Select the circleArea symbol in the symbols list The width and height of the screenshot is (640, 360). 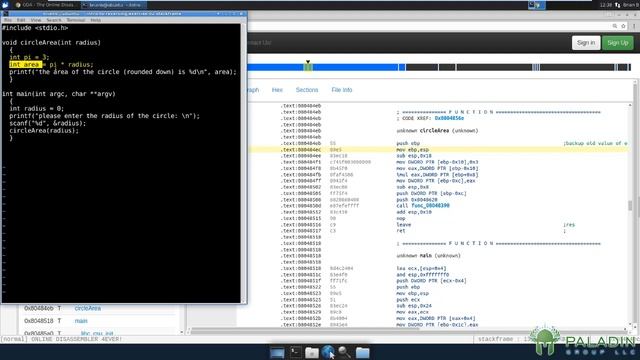click(88, 308)
